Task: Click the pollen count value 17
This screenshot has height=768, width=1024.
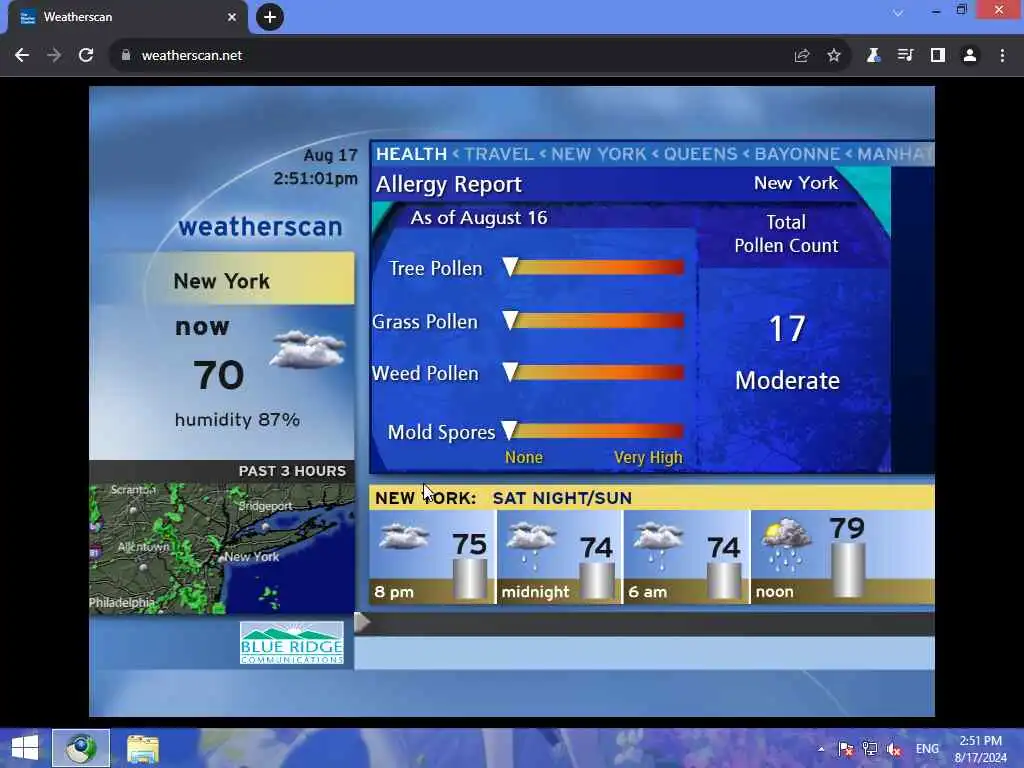Action: click(787, 328)
